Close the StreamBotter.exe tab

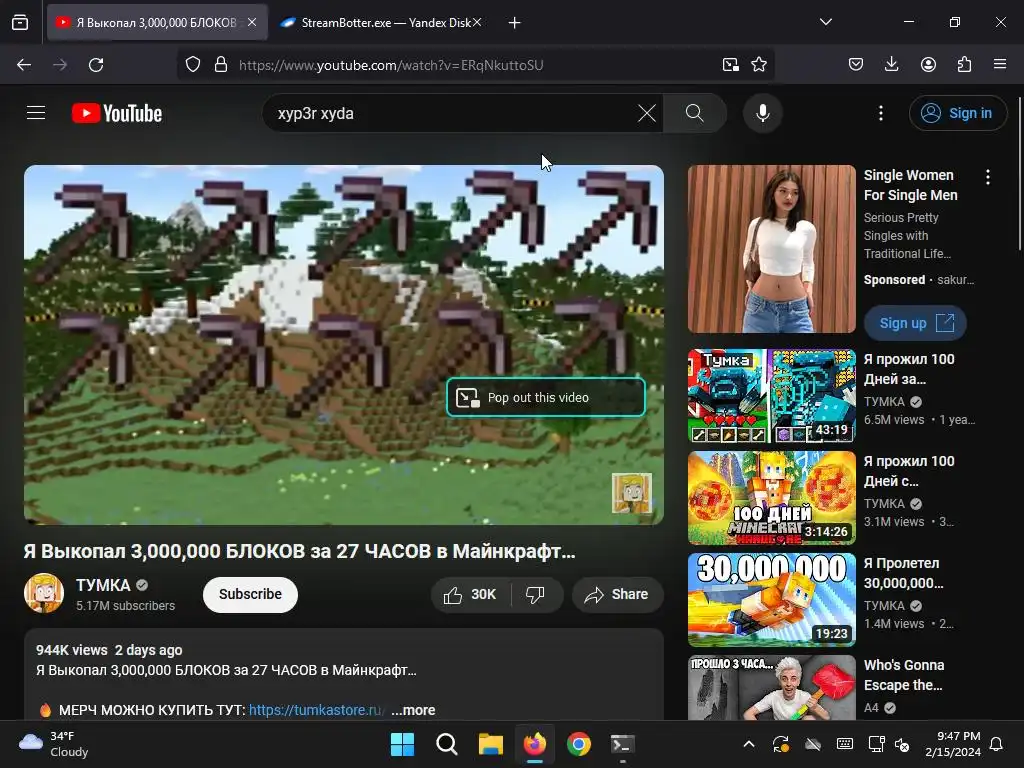[x=477, y=22]
